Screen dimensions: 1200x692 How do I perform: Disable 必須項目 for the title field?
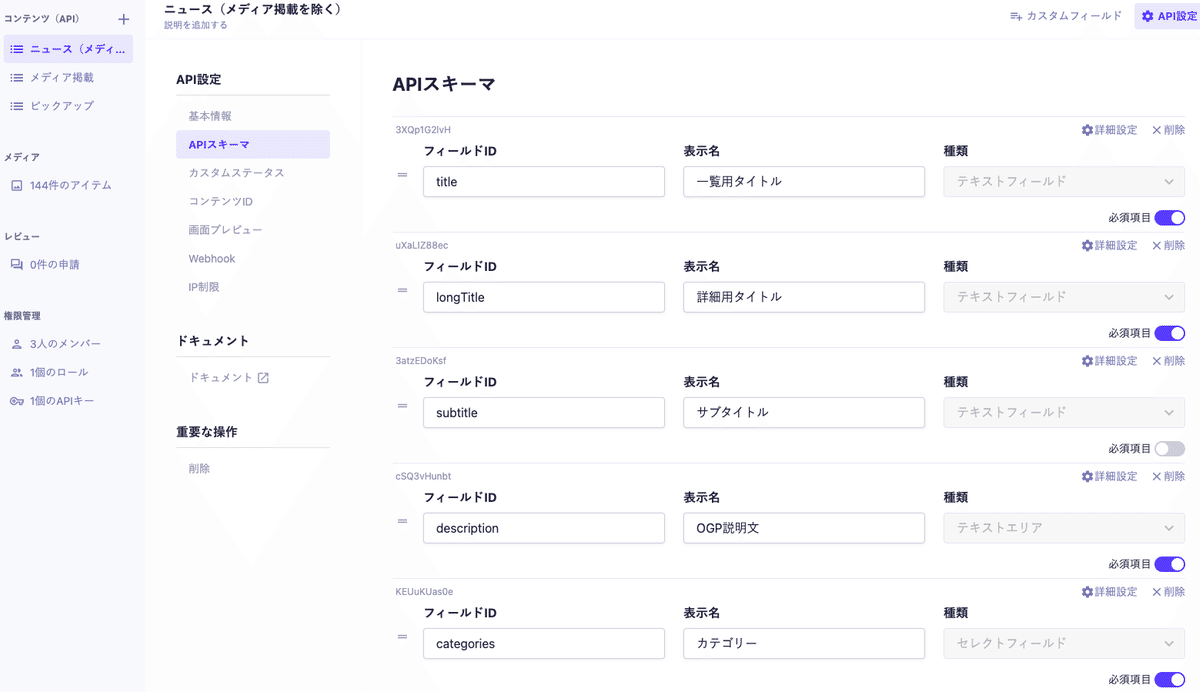pos(1169,217)
